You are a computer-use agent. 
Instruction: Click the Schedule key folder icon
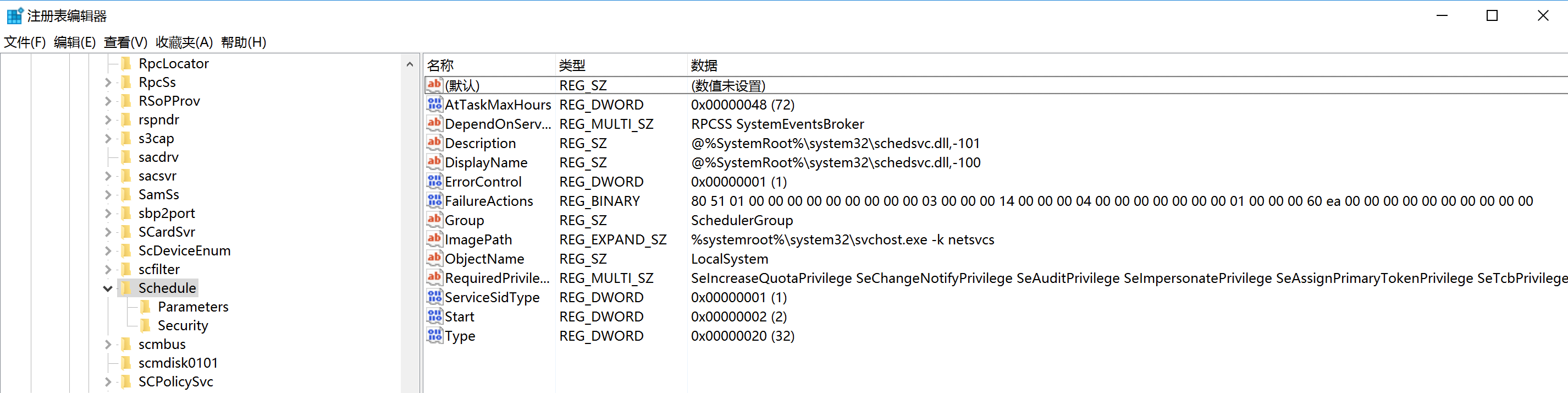[126, 288]
